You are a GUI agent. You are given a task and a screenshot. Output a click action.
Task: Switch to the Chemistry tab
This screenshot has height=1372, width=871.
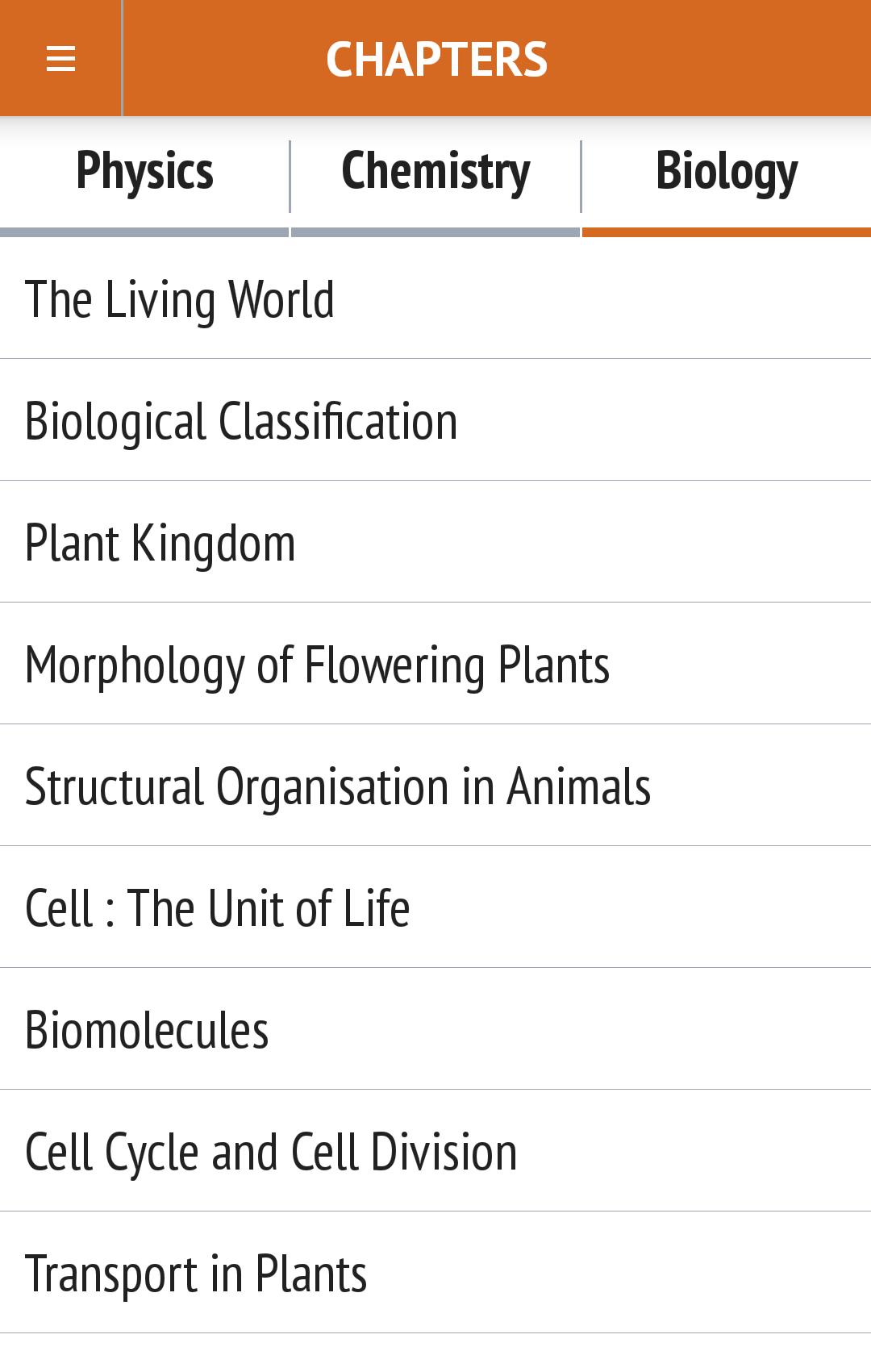(x=435, y=172)
